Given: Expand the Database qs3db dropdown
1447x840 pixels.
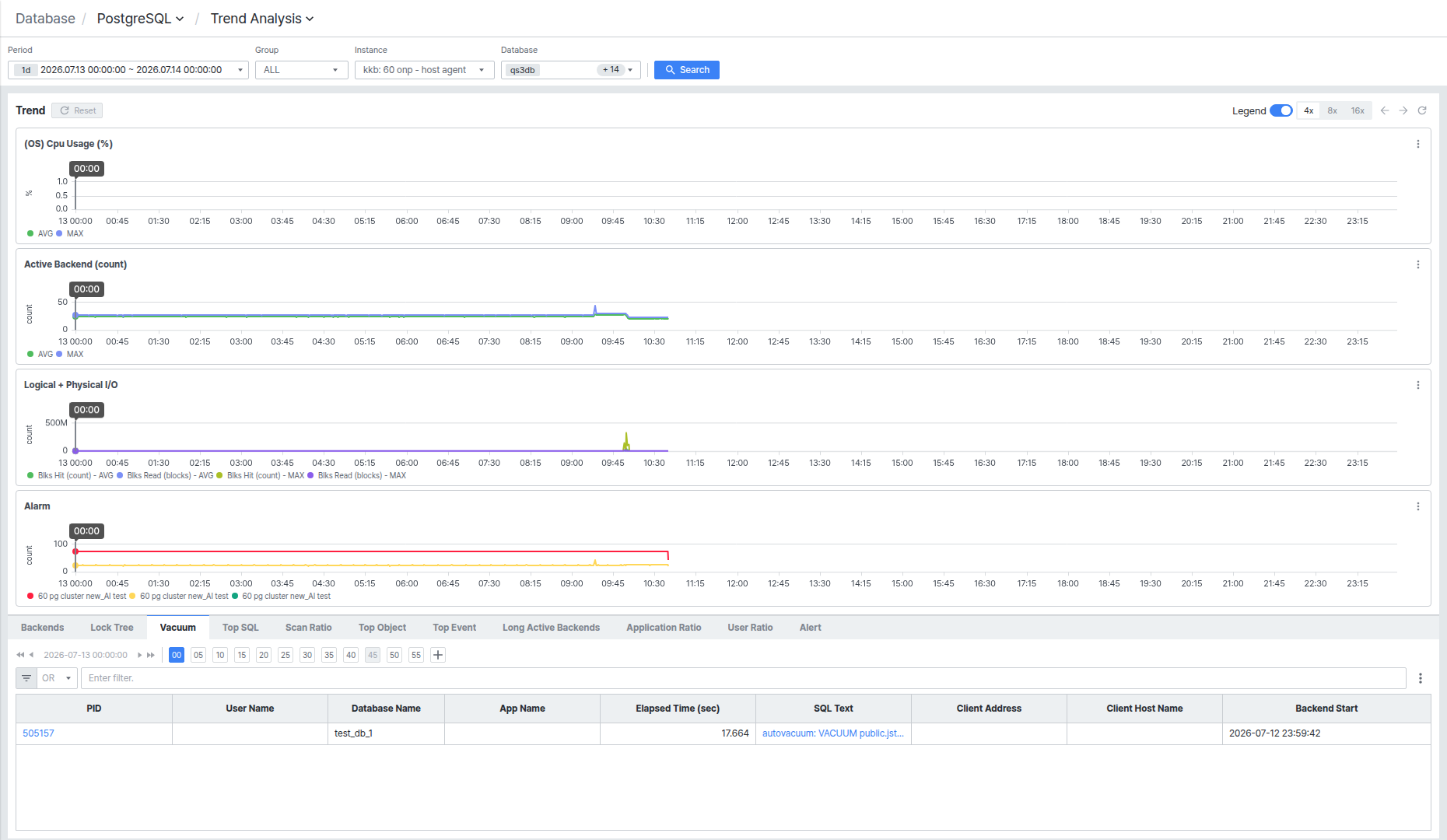Looking at the screenshot, I should [x=571, y=70].
